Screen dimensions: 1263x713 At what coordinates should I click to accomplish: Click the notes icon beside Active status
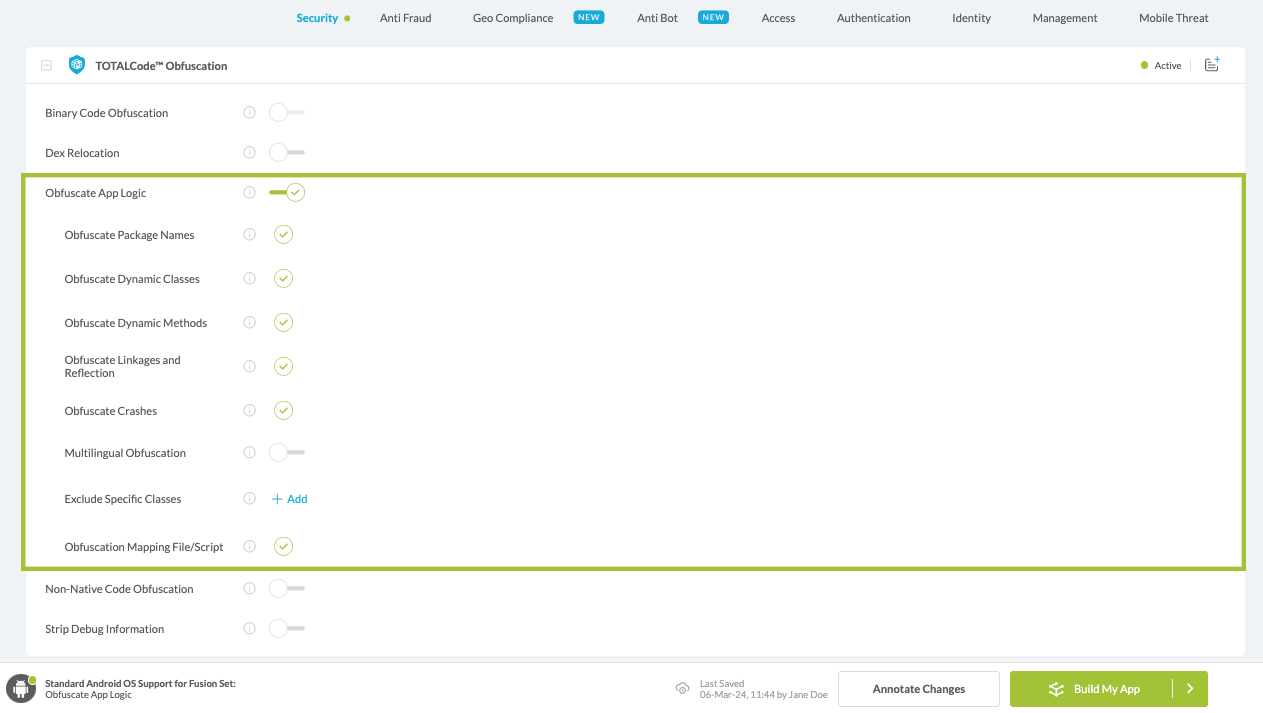click(x=1212, y=65)
